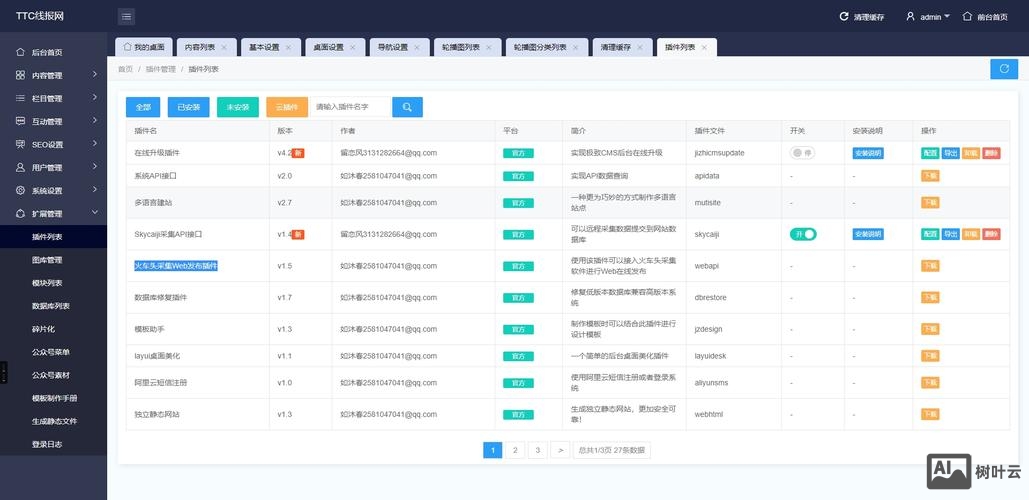
Task: Click 下载 for the 独立静态网站 row
Action: 930,414
